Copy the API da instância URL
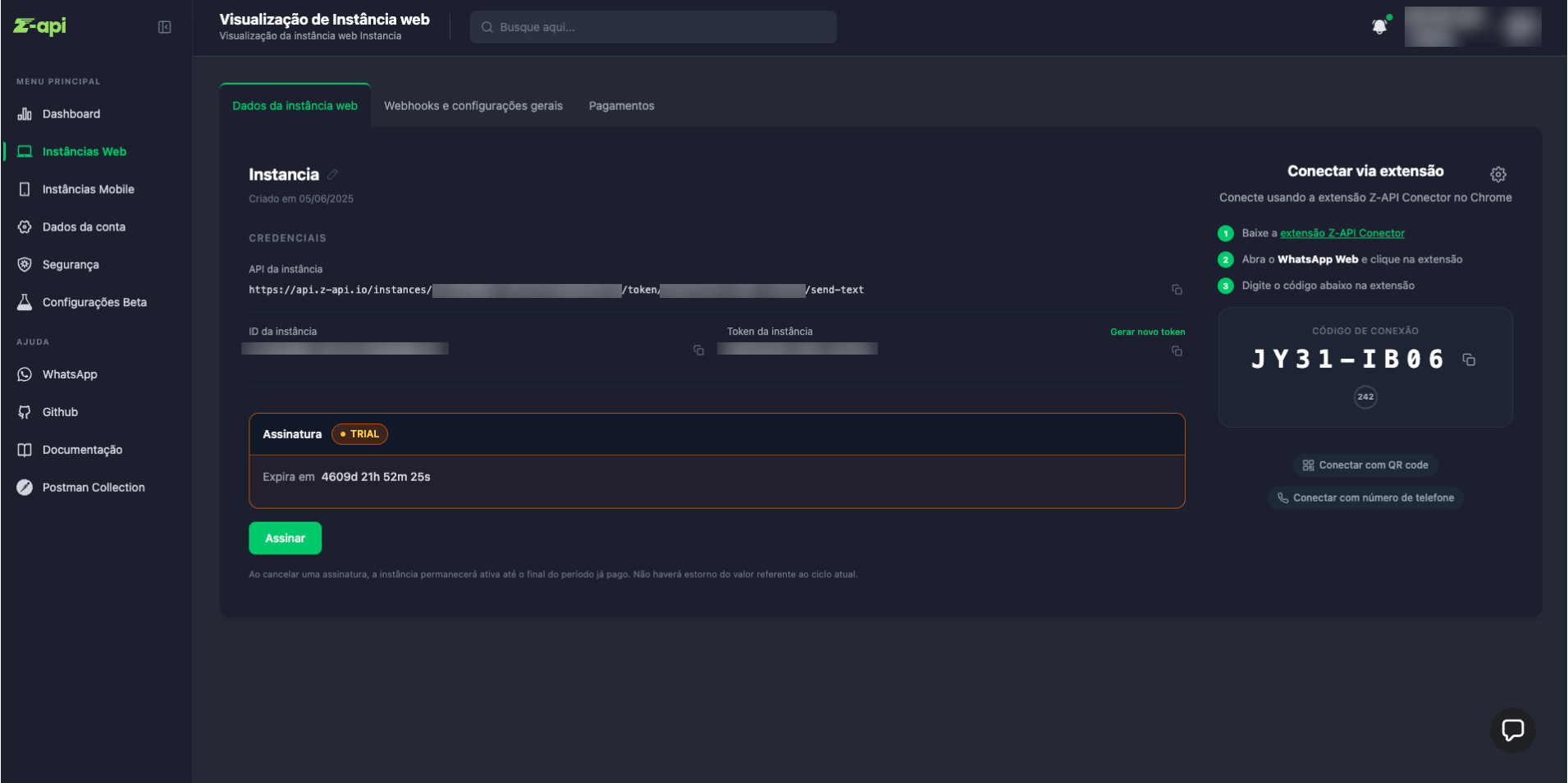Image resolution: width=1568 pixels, height=783 pixels. click(x=1177, y=290)
